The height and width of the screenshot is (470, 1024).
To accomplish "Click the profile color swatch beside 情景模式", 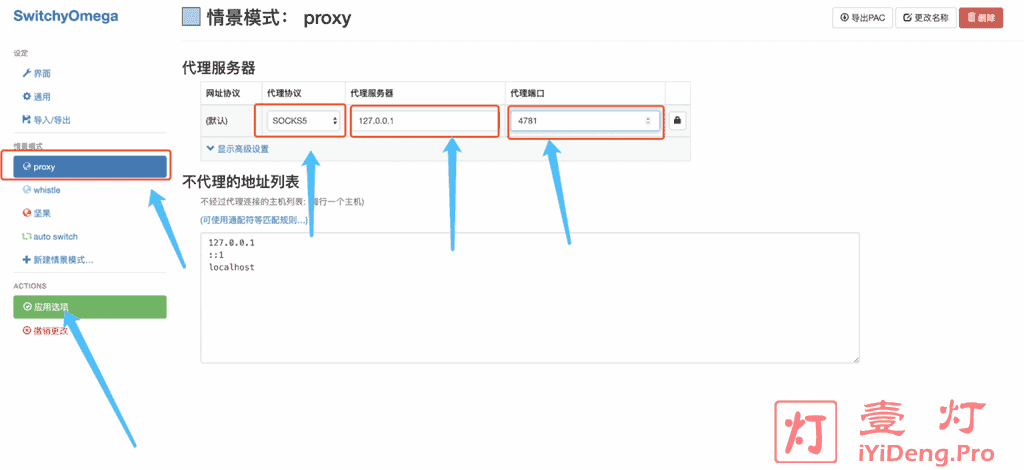I will [191, 17].
